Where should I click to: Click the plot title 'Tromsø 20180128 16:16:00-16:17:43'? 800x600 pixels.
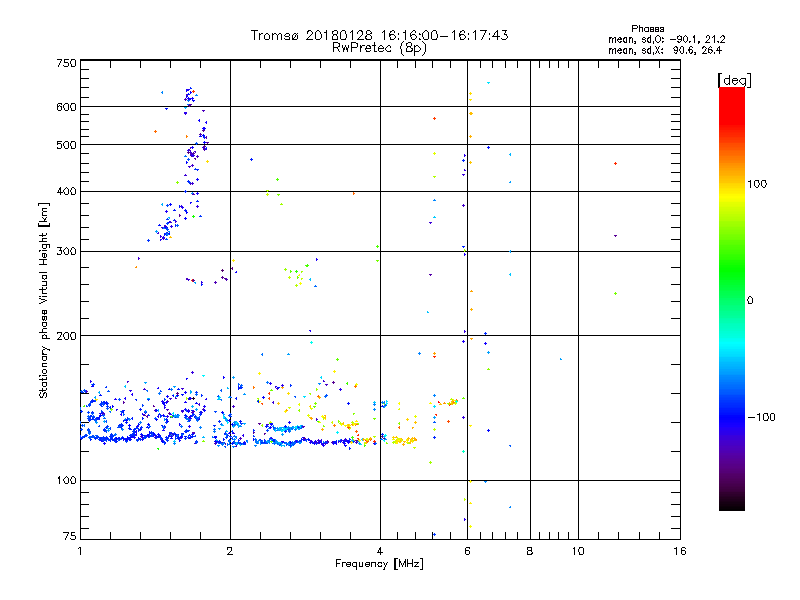[379, 35]
